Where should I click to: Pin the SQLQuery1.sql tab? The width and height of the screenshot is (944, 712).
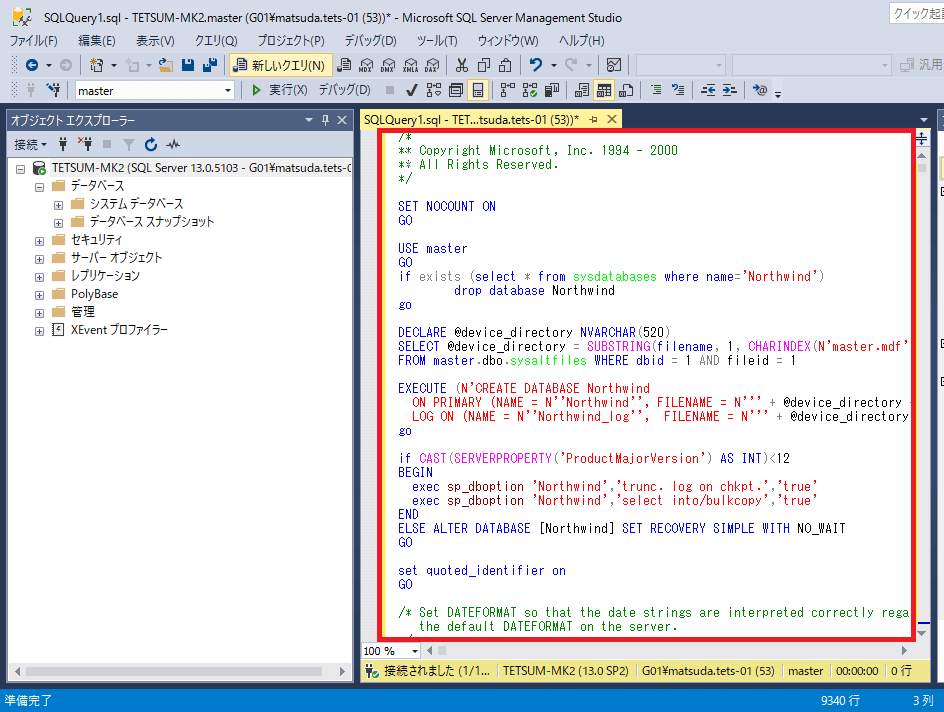coord(593,119)
